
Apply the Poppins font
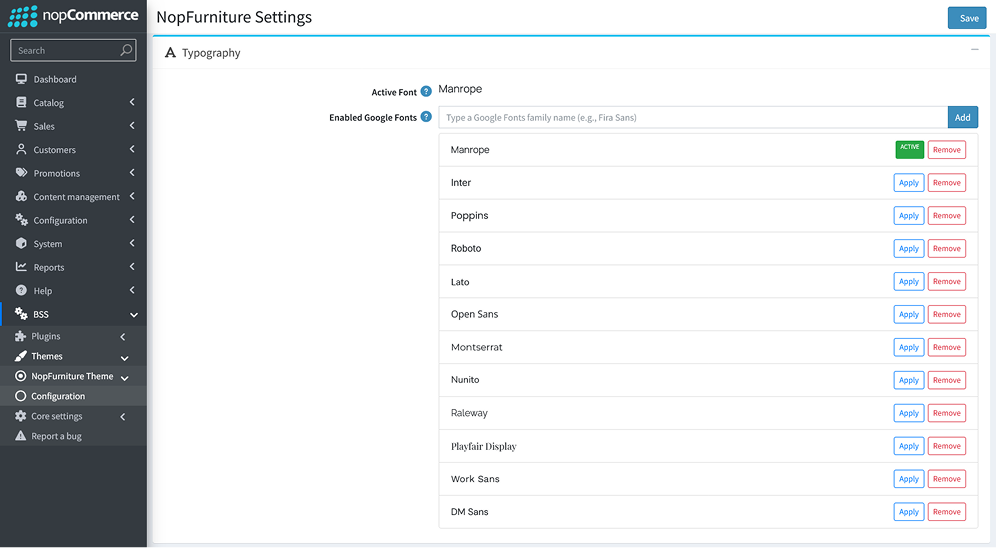908,215
